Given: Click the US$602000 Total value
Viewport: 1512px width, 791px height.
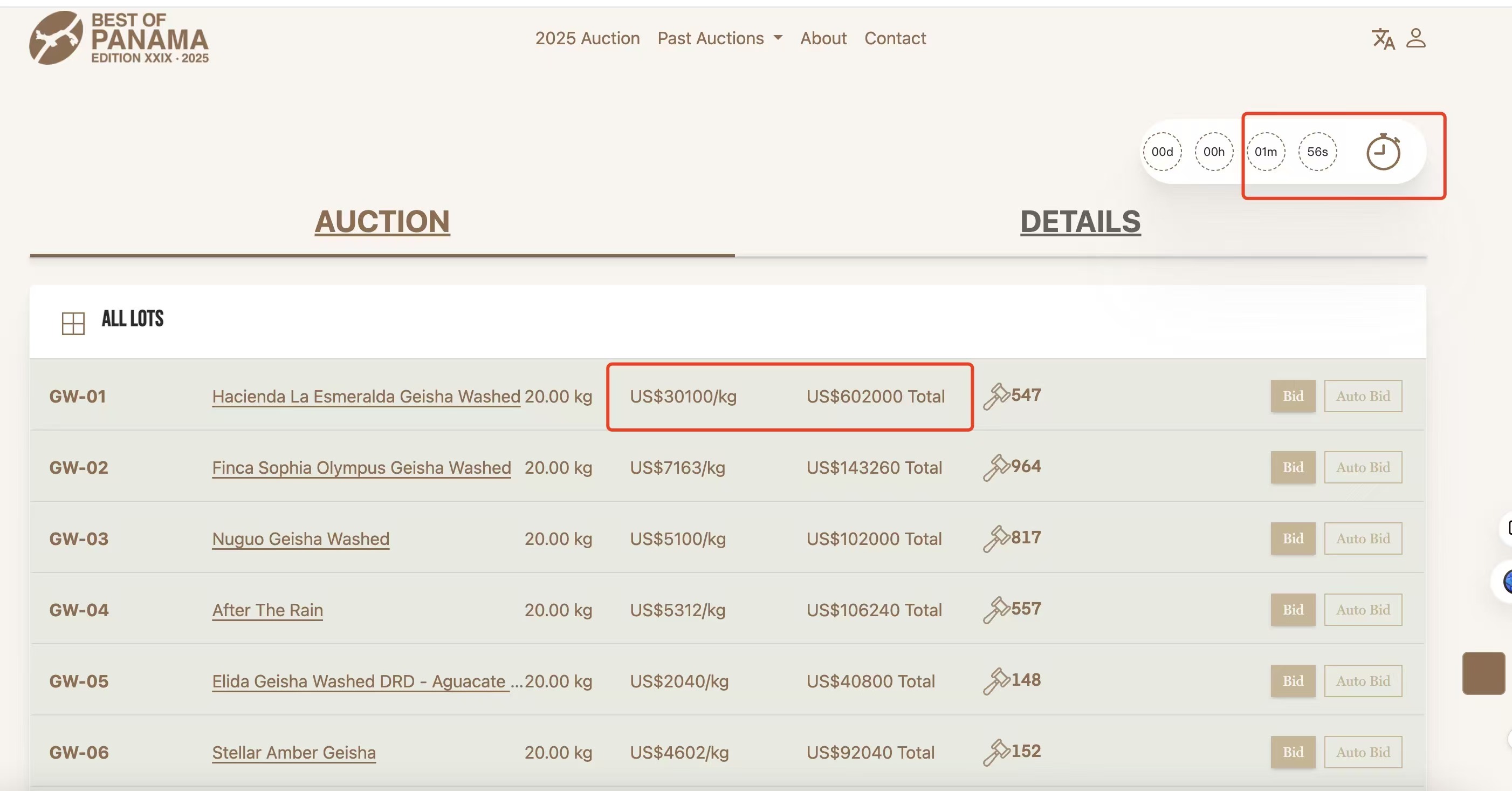Looking at the screenshot, I should tap(875, 397).
